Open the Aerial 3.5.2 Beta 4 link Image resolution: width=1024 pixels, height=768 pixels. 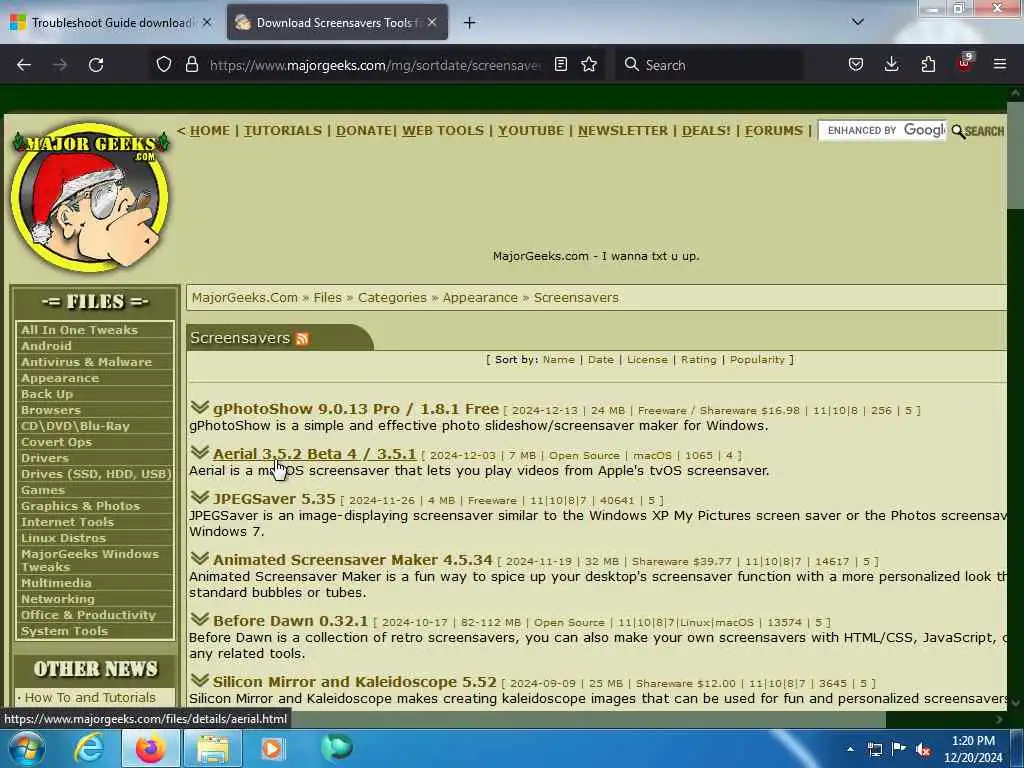point(314,454)
